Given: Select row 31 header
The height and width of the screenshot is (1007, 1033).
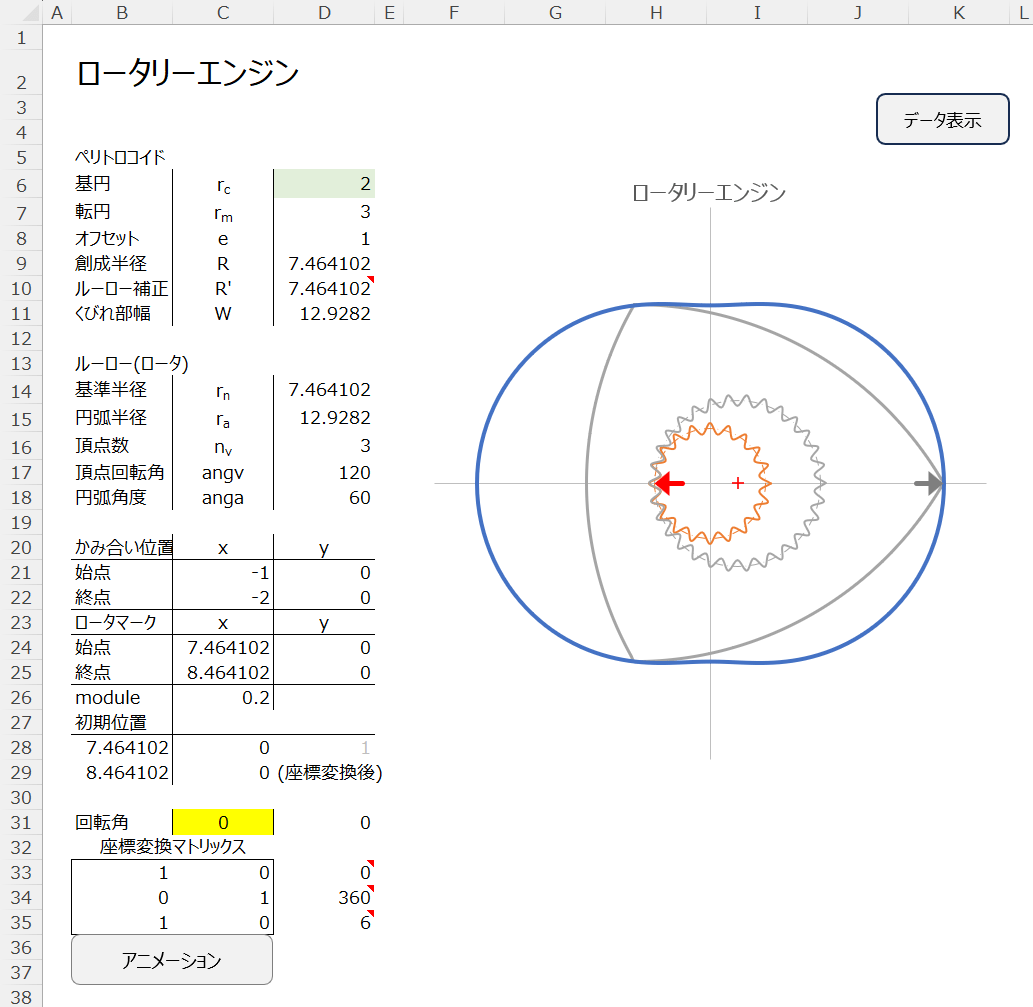Looking at the screenshot, I should coord(22,822).
